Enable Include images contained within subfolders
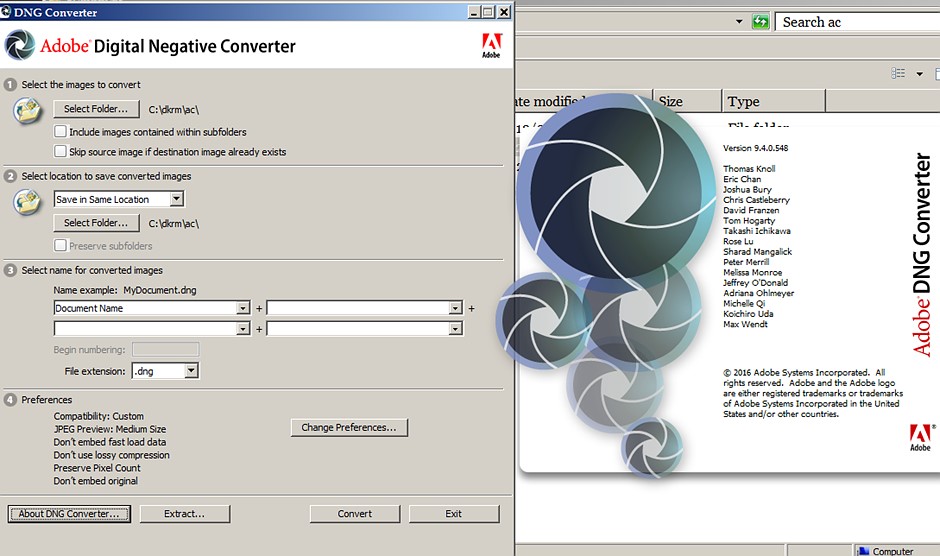The width and height of the screenshot is (940, 556). pos(60,131)
